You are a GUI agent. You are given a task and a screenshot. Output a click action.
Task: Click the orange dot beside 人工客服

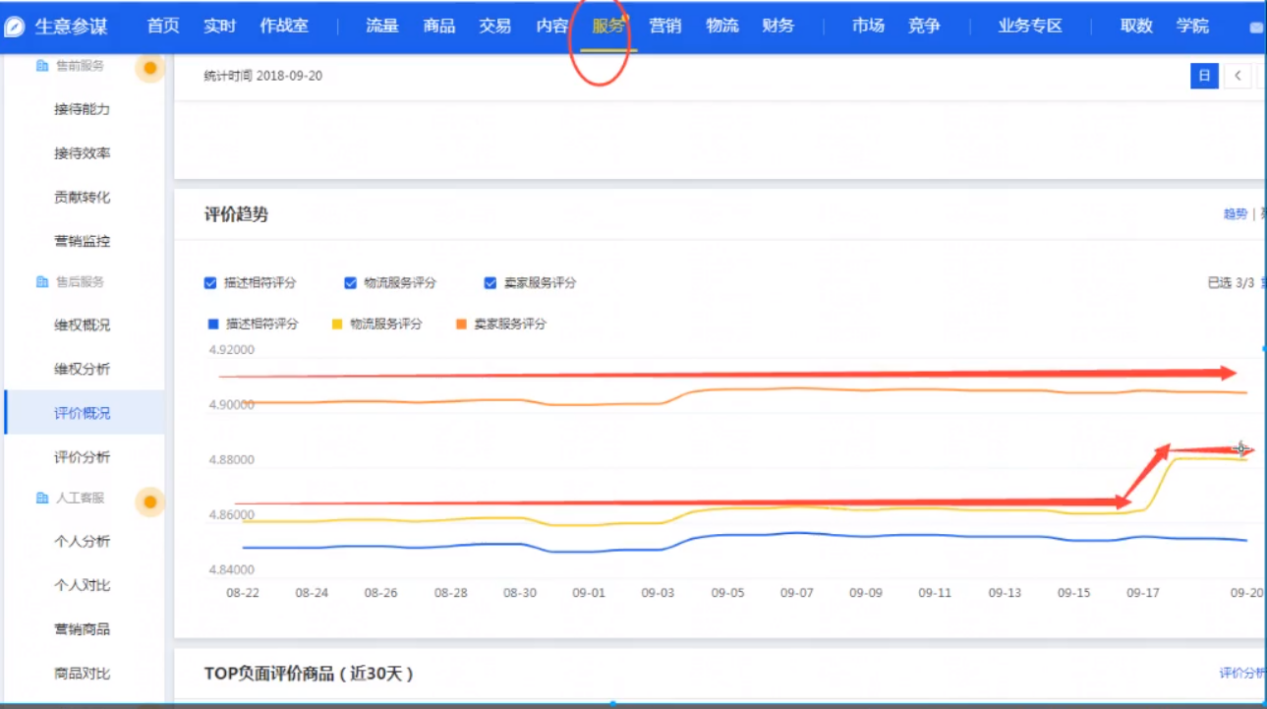coord(150,501)
